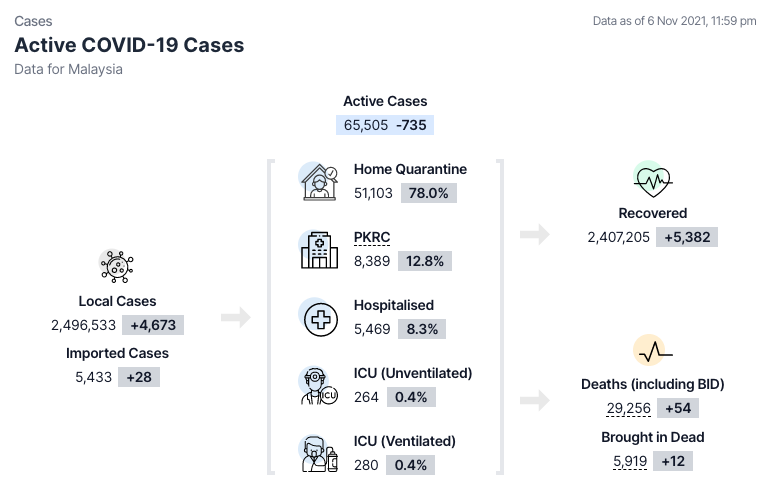
Task: Click the ICU Unventilated patient icon
Action: (319, 386)
